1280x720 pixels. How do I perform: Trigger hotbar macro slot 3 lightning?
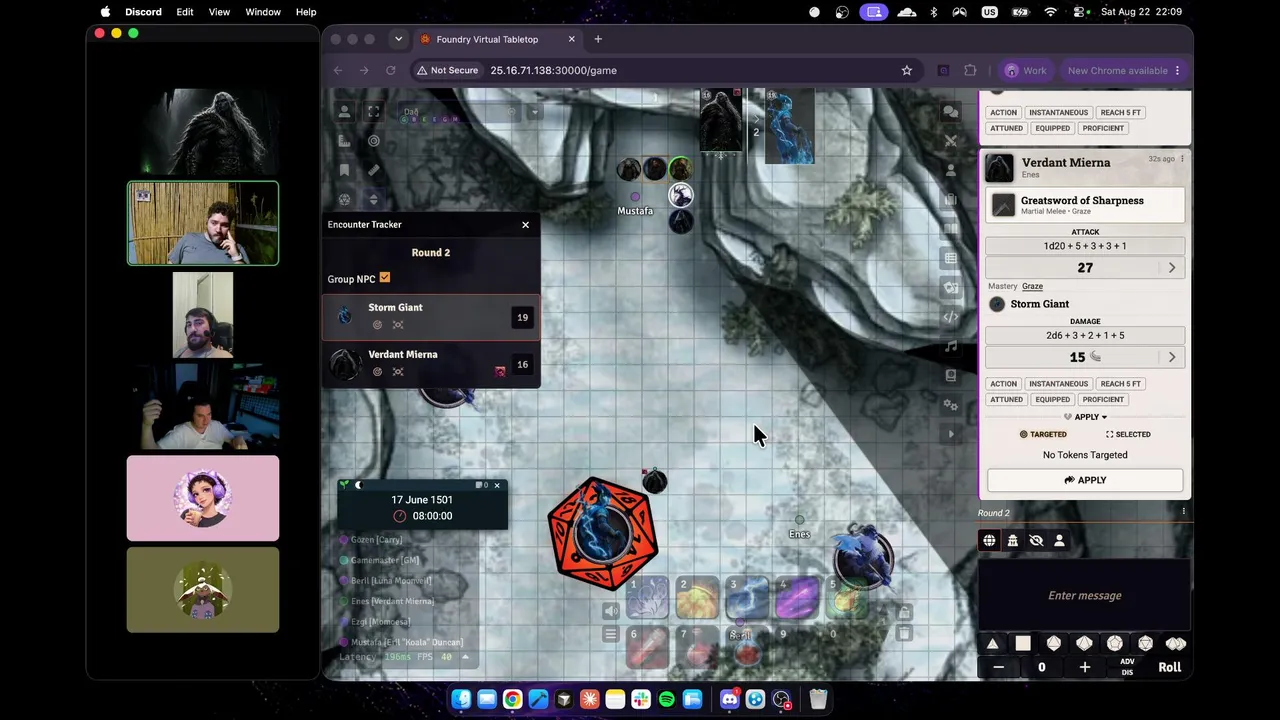coord(747,597)
